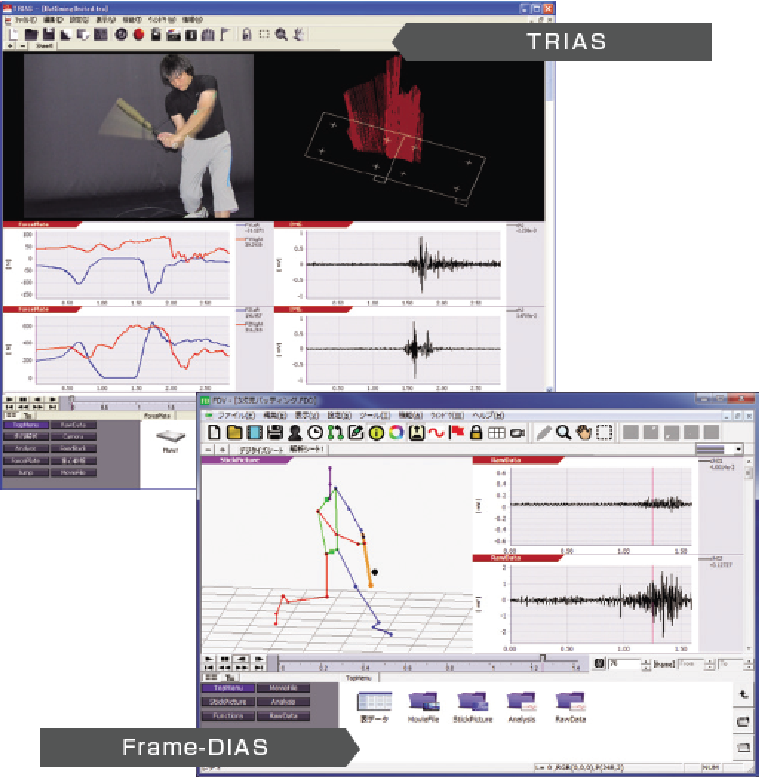This screenshot has height=778, width=760.
Task: Click the Frame-DIAS timeline slider handle
Action: pyautogui.click(x=542, y=657)
